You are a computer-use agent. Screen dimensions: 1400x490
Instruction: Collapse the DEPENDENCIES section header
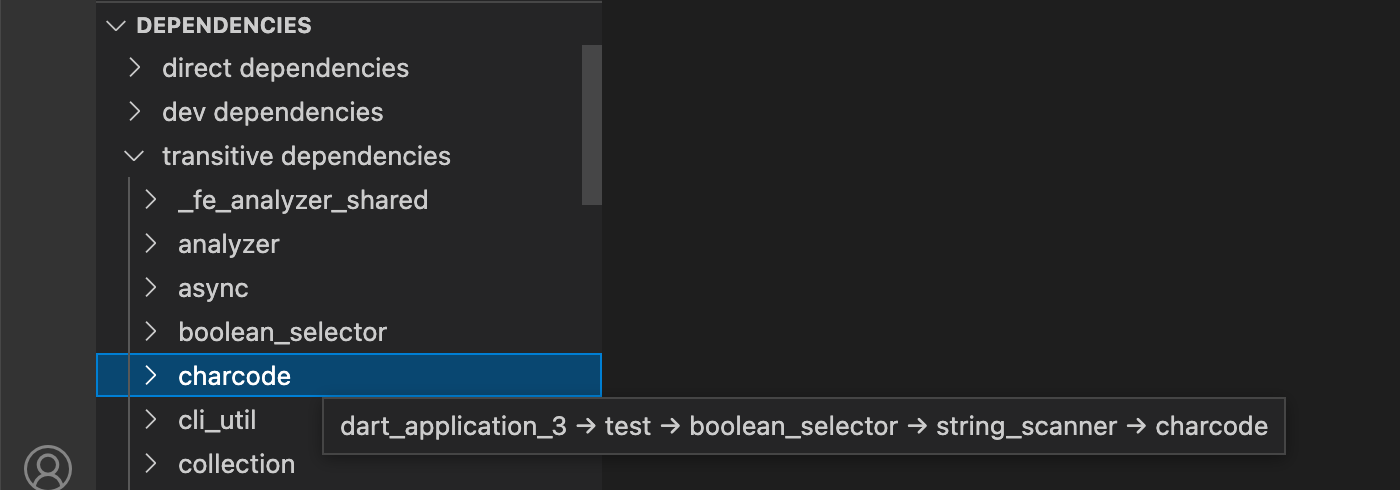[x=349, y=25]
